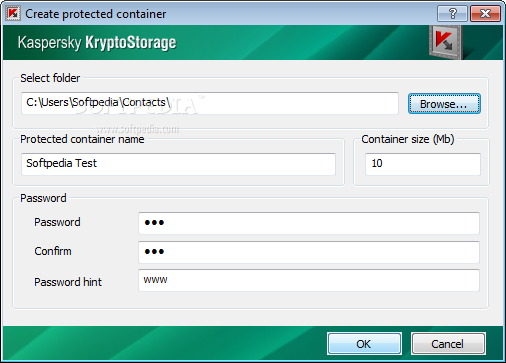Click into the Password field
506x363 pixels.
pyautogui.click(x=309, y=223)
